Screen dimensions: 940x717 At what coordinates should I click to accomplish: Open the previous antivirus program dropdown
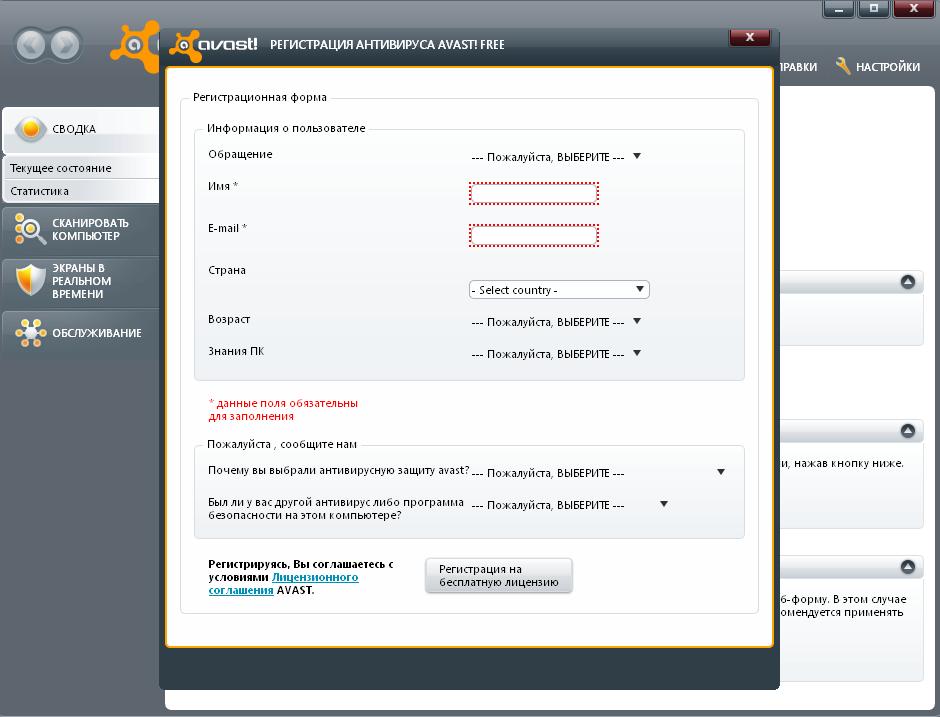570,505
